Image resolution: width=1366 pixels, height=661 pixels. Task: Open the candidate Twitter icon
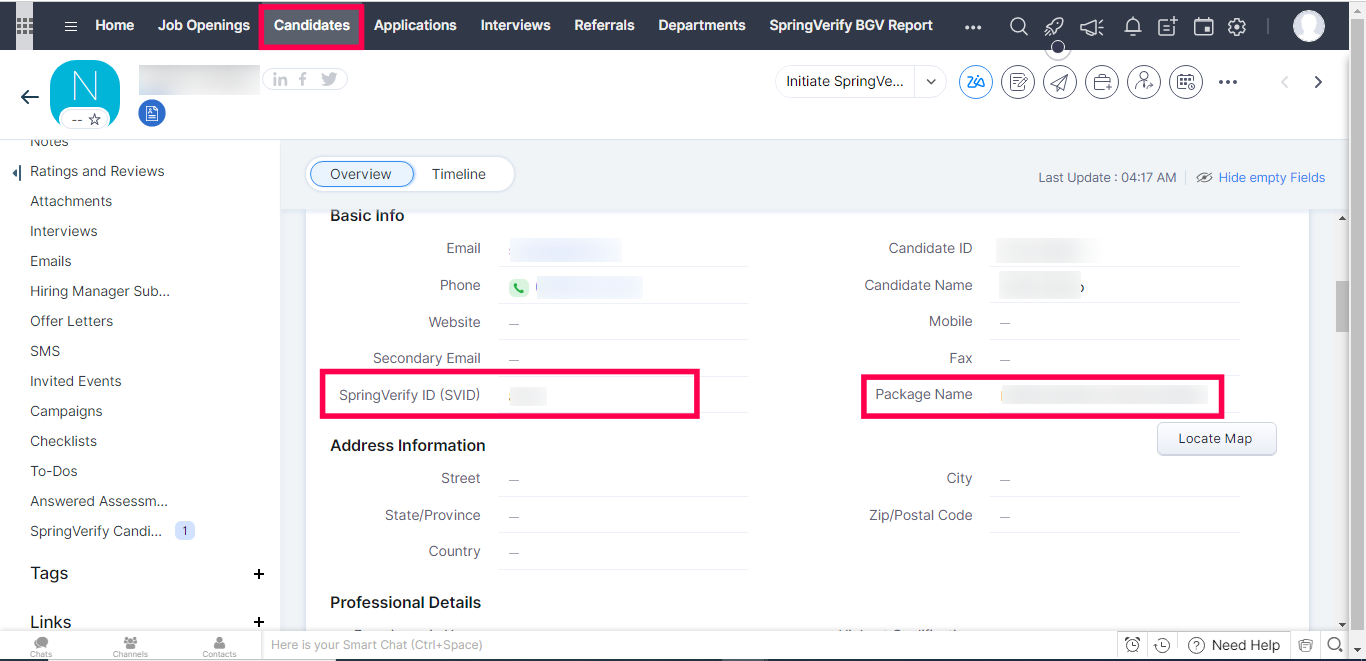click(x=329, y=79)
